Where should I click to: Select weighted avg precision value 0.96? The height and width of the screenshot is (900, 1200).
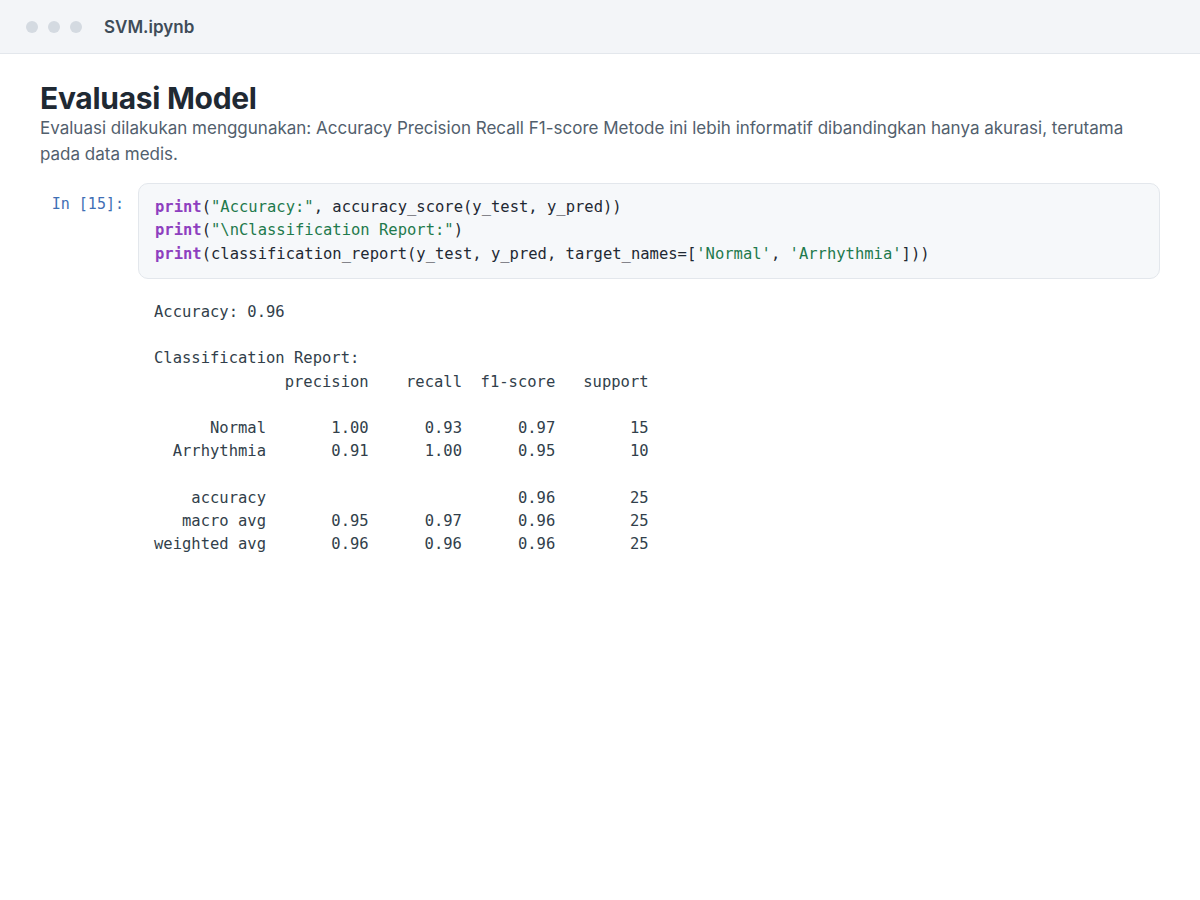point(350,544)
